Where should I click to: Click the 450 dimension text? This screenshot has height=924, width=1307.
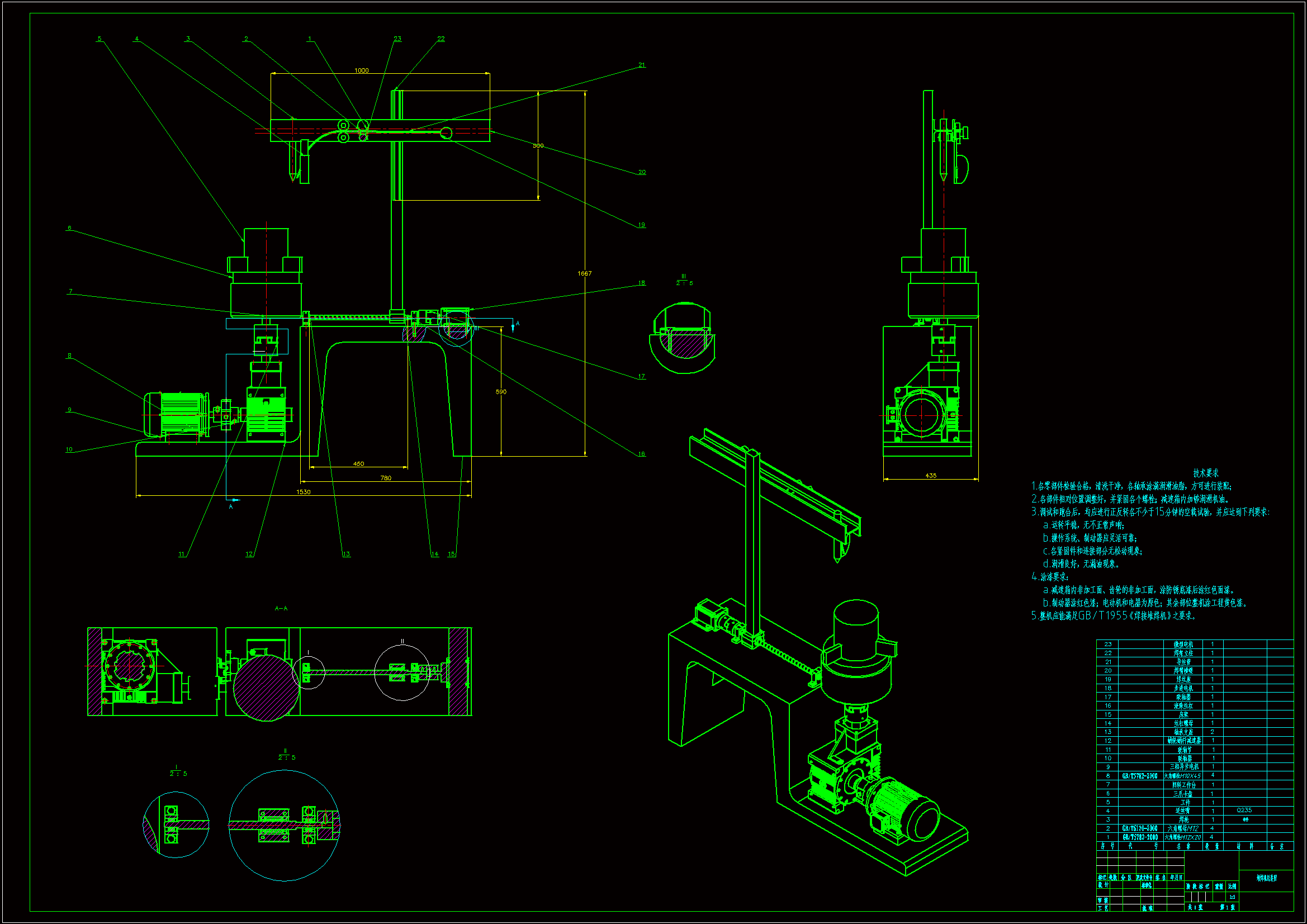[x=359, y=464]
